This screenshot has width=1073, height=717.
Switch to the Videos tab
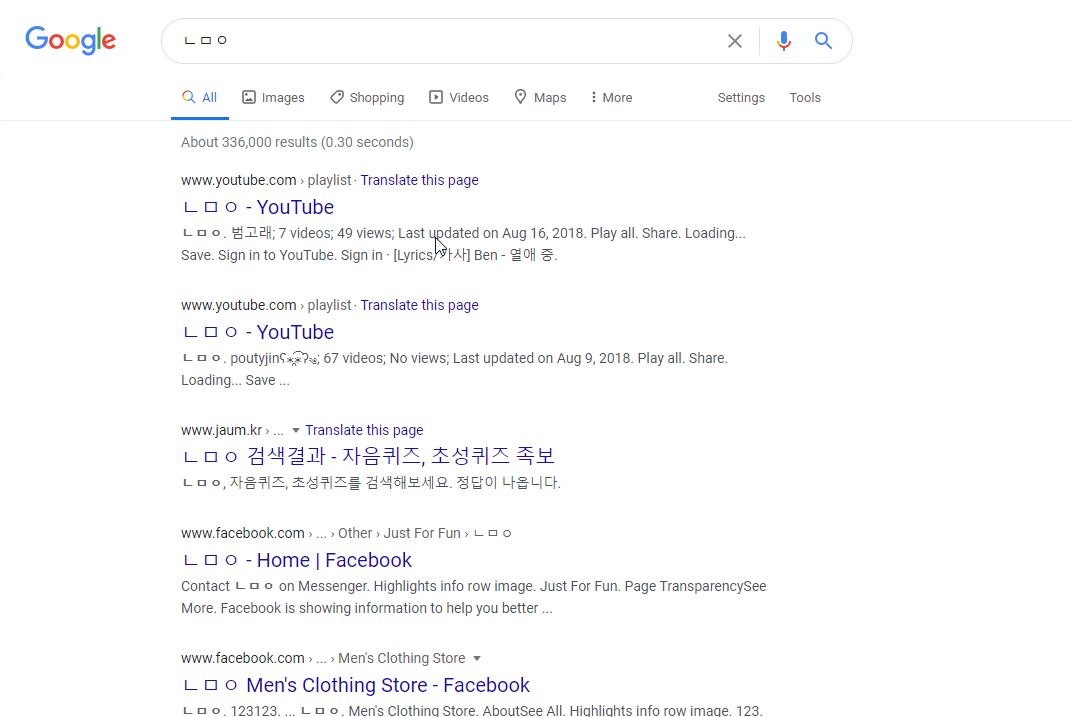coord(459,98)
